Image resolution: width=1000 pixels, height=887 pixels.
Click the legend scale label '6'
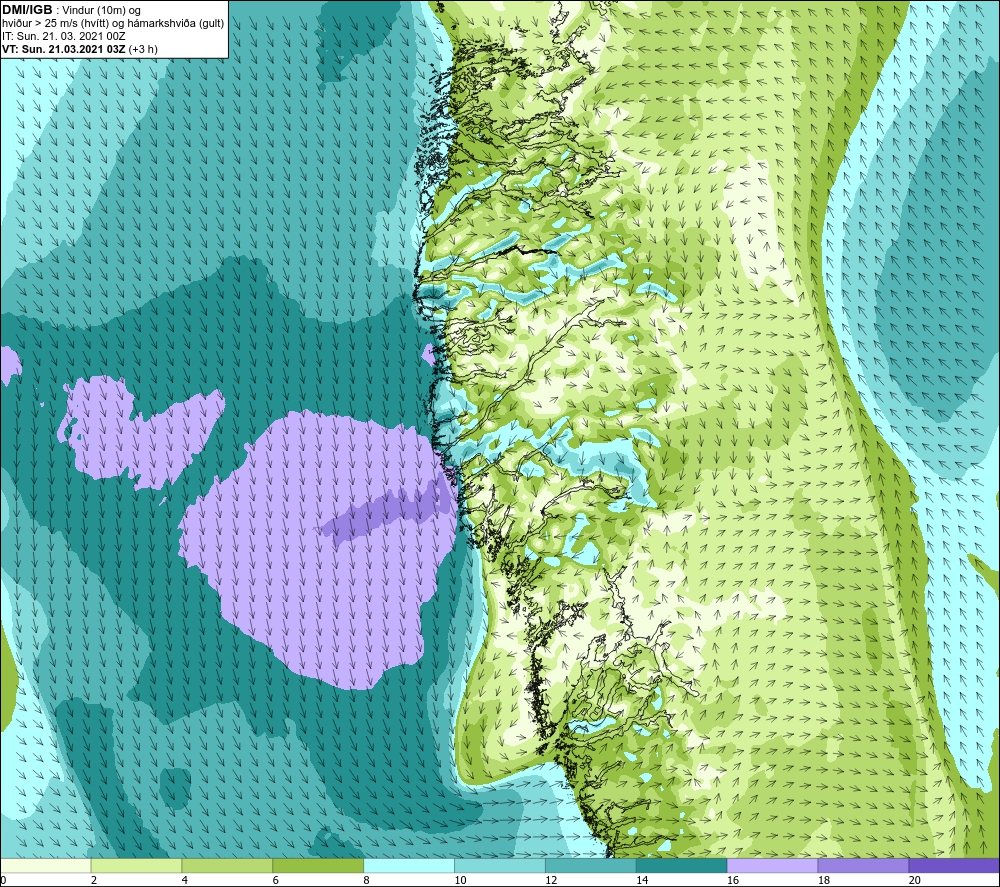pos(276,881)
